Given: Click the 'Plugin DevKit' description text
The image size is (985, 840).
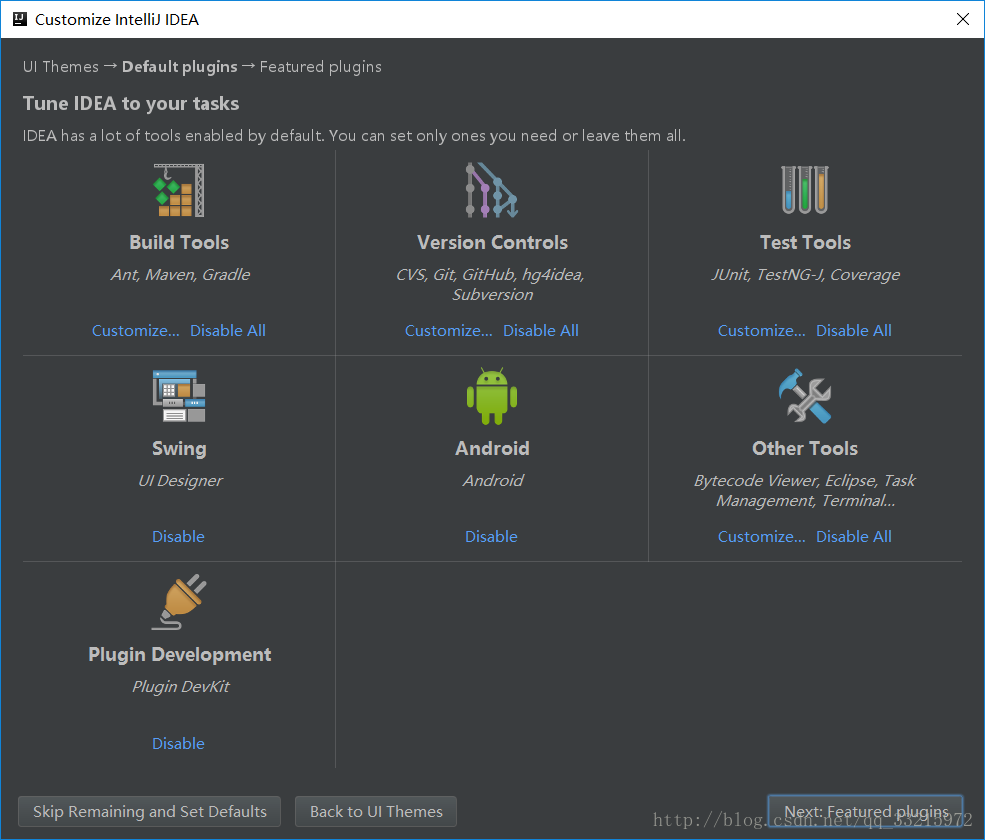Looking at the screenshot, I should (x=181, y=687).
